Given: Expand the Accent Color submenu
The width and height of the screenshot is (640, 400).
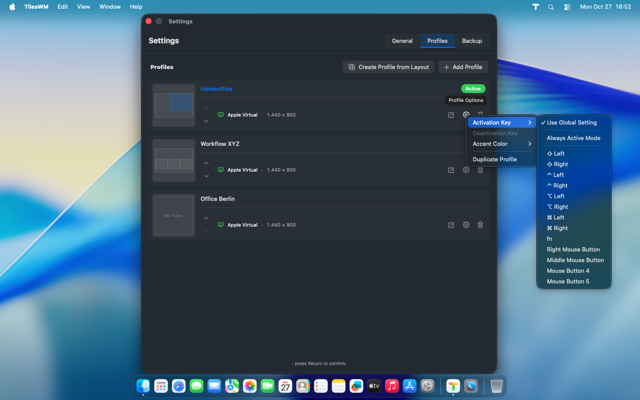Looking at the screenshot, I should (501, 144).
